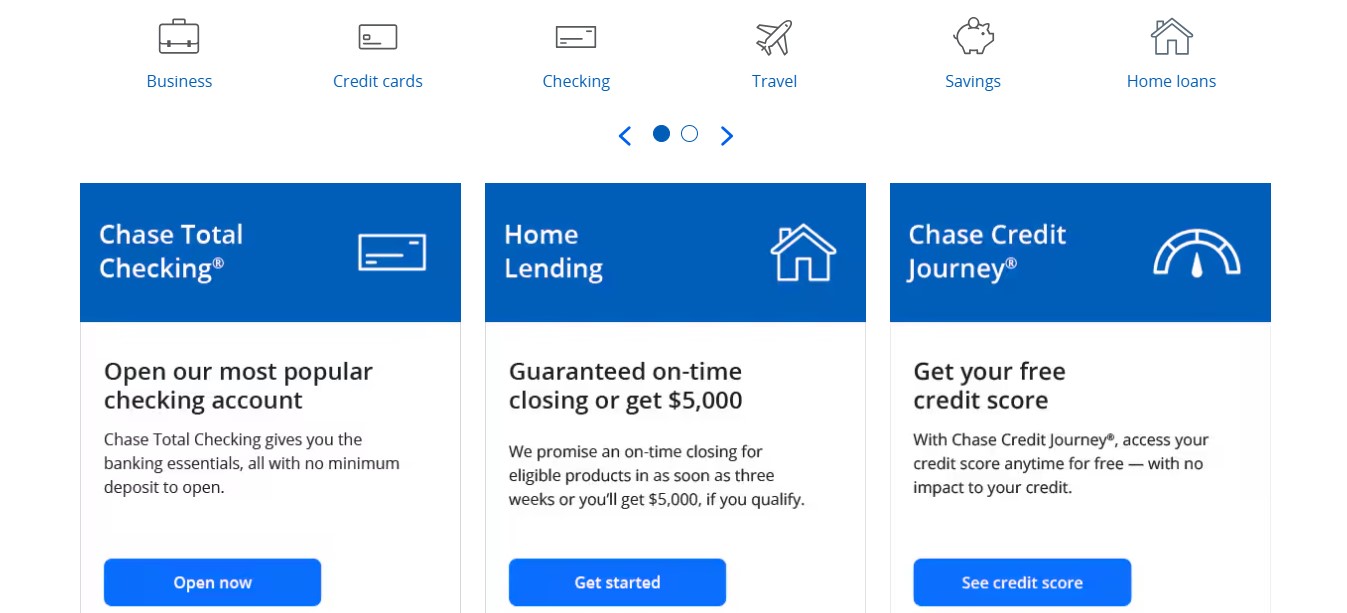Click the Business briefcase icon
1347x613 pixels.
[x=179, y=37]
